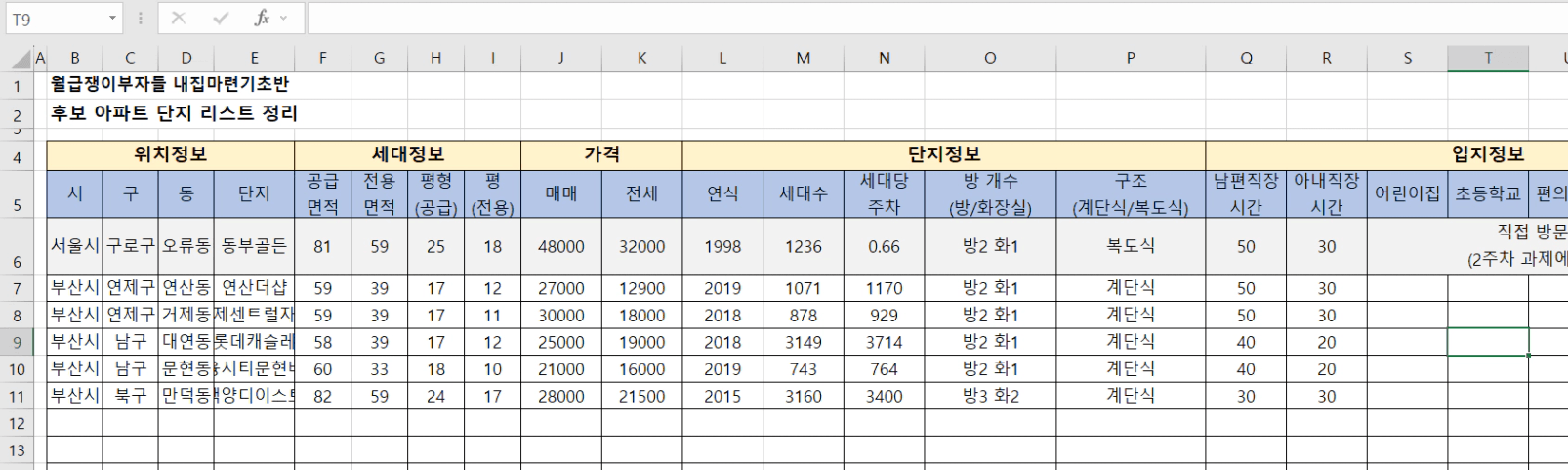
Task: Click the 입지정보 group header
Action: click(x=1487, y=154)
